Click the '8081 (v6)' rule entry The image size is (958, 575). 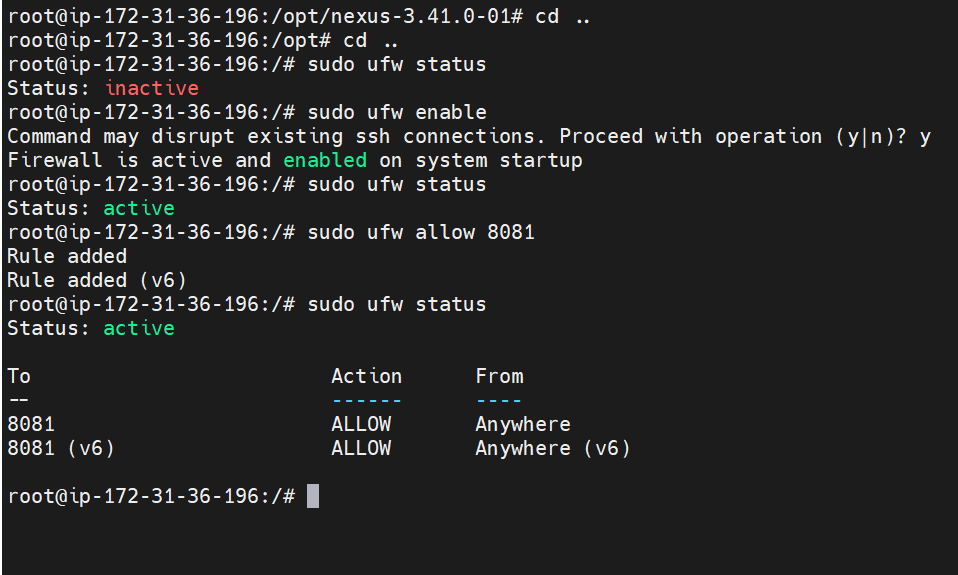[61, 449]
